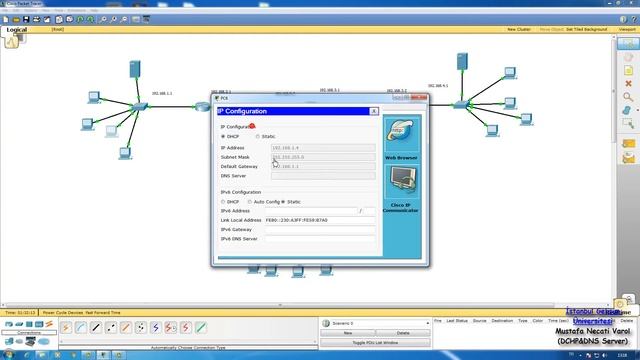Click New Cluster in the yellow bar
This screenshot has width=640, height=360.
pyautogui.click(x=519, y=29)
